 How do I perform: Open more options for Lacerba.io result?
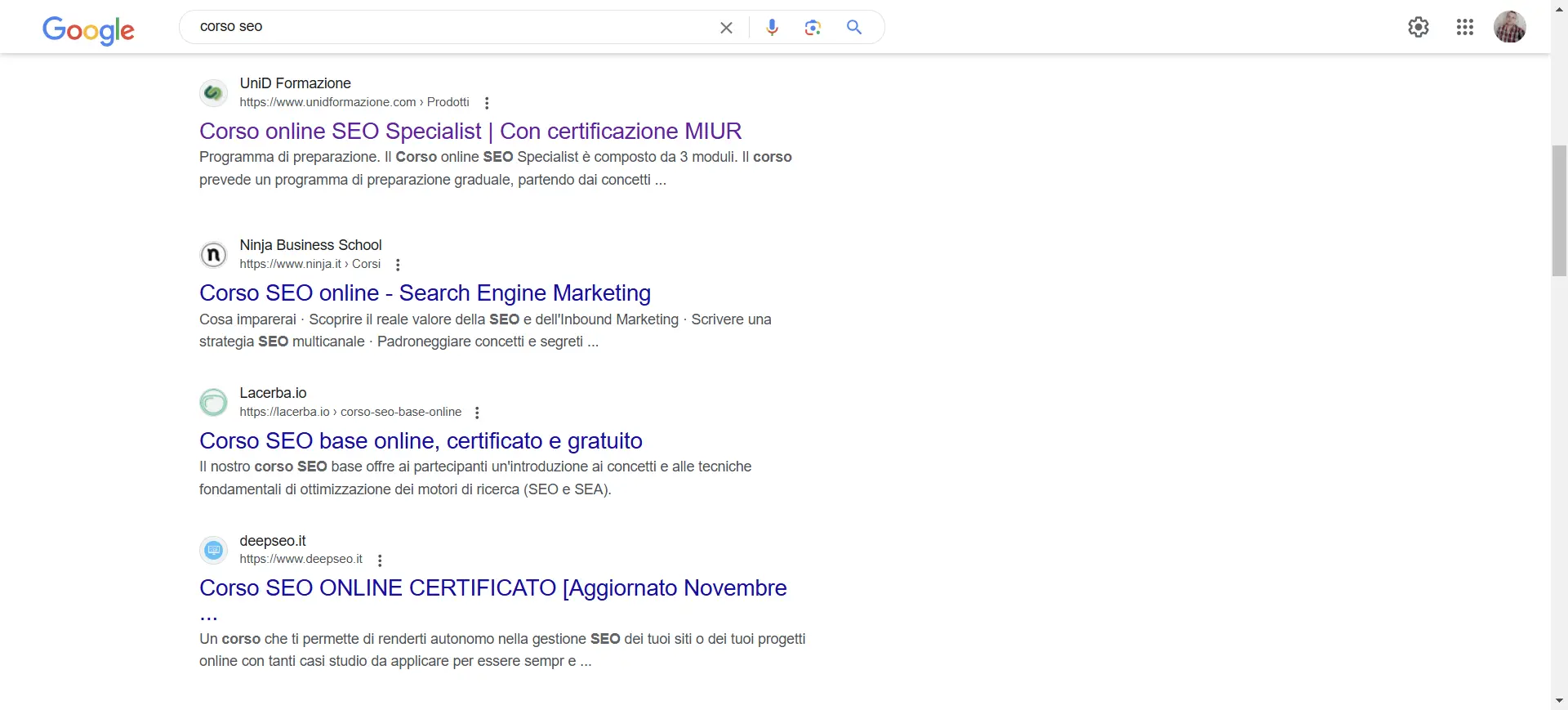pyautogui.click(x=477, y=413)
